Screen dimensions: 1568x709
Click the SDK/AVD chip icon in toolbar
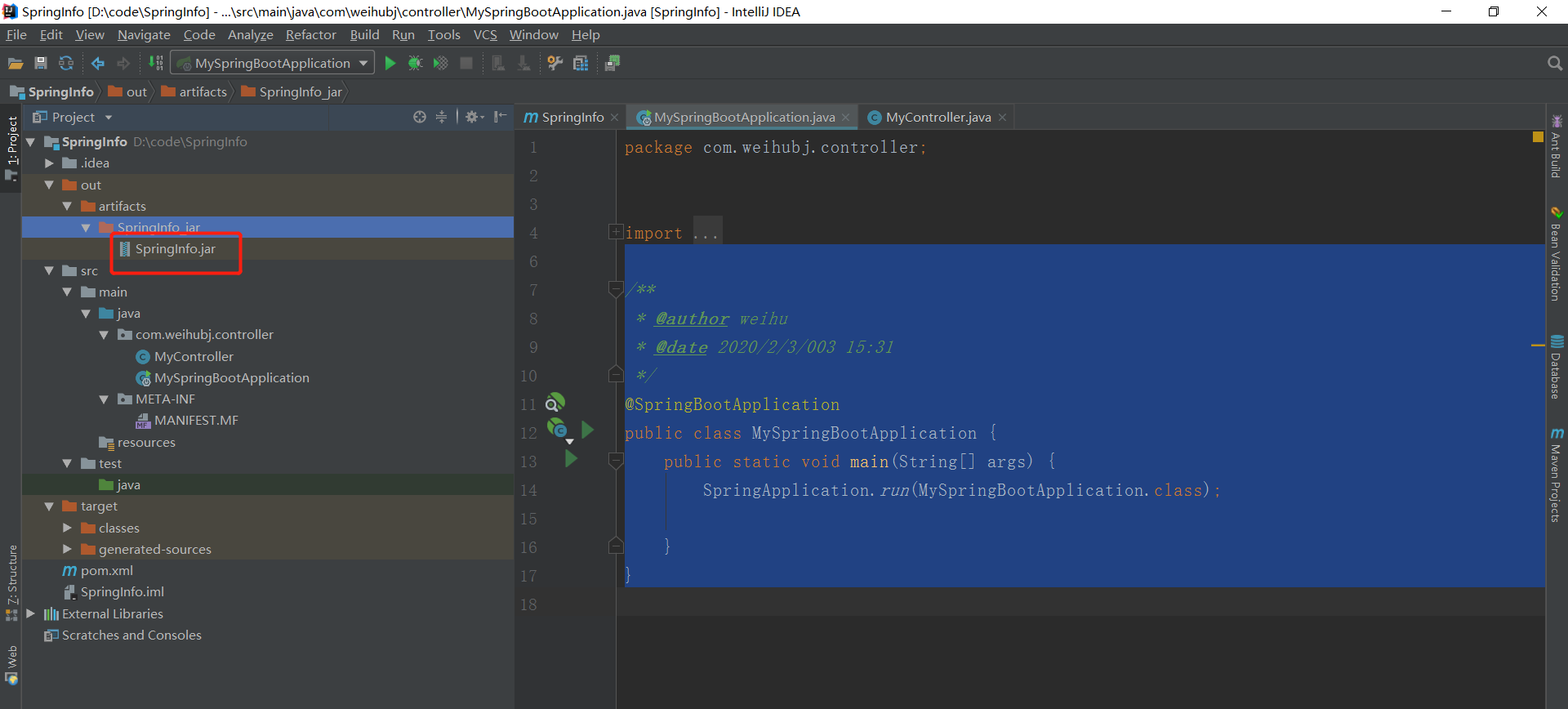[612, 64]
